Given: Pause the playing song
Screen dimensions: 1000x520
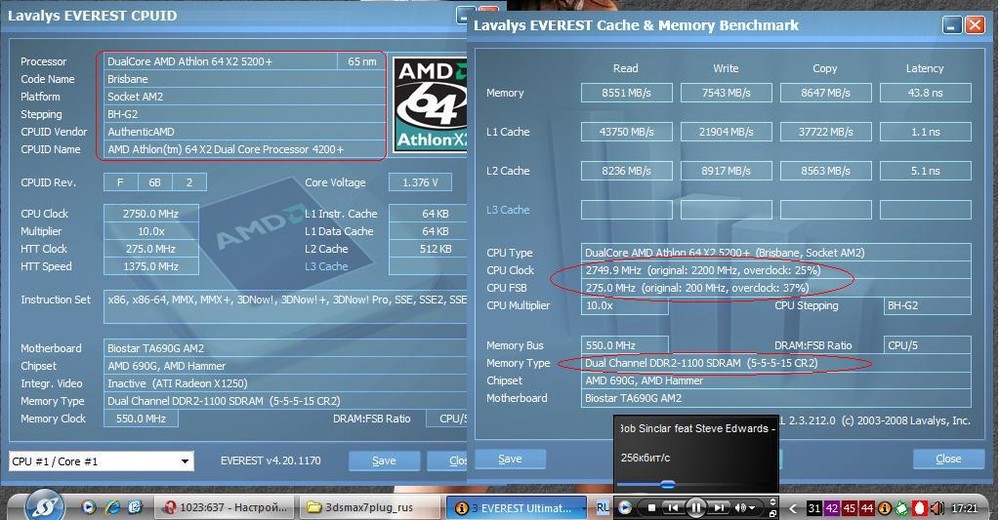Looking at the screenshot, I should tap(696, 508).
